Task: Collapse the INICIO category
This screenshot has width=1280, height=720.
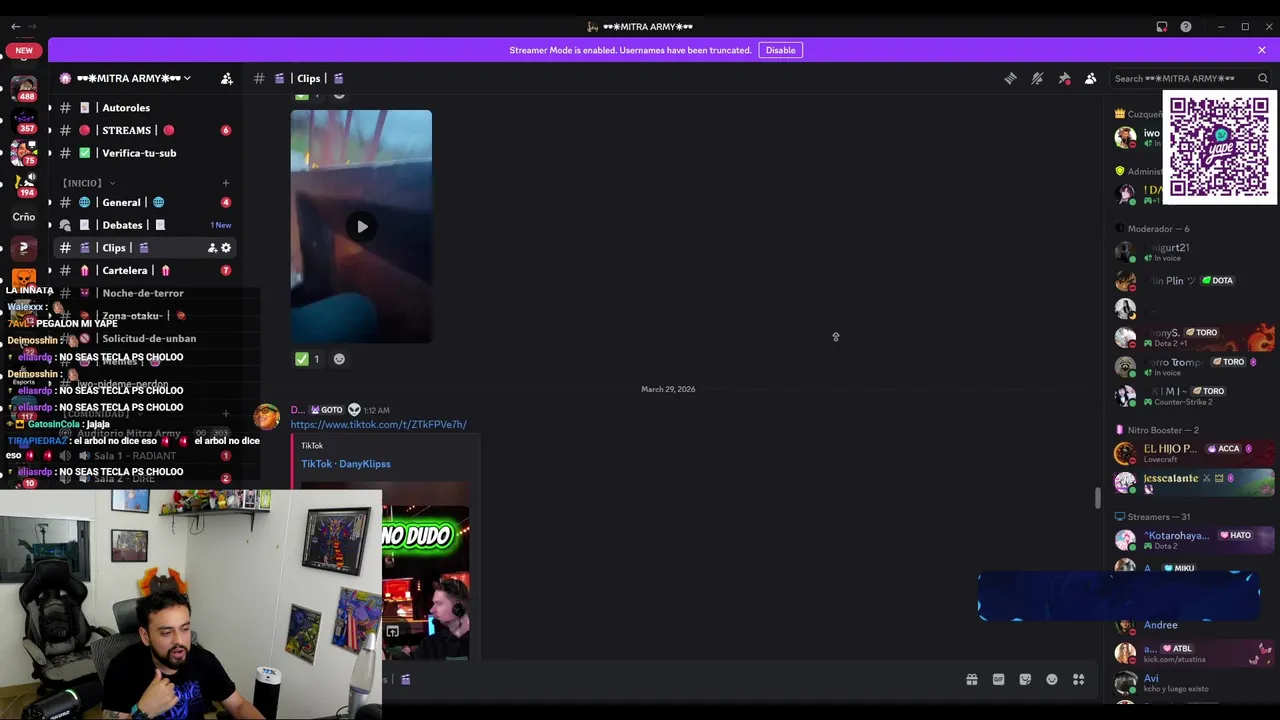Action: pyautogui.click(x=88, y=183)
